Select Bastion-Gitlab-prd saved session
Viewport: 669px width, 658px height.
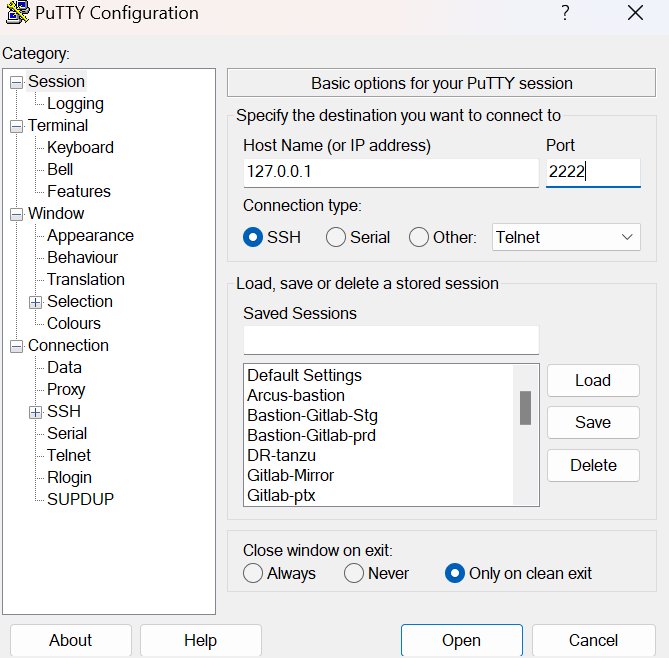[x=379, y=436]
